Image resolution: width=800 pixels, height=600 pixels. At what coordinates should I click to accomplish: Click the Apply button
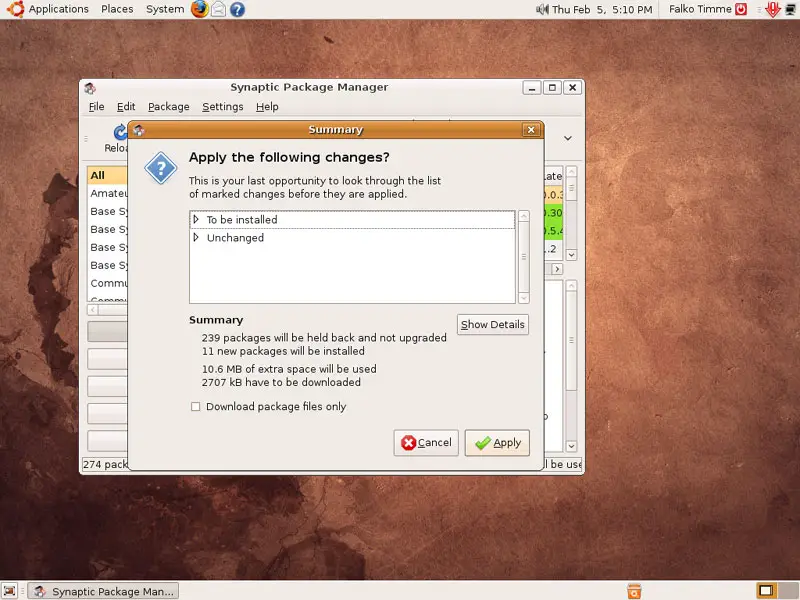(497, 443)
